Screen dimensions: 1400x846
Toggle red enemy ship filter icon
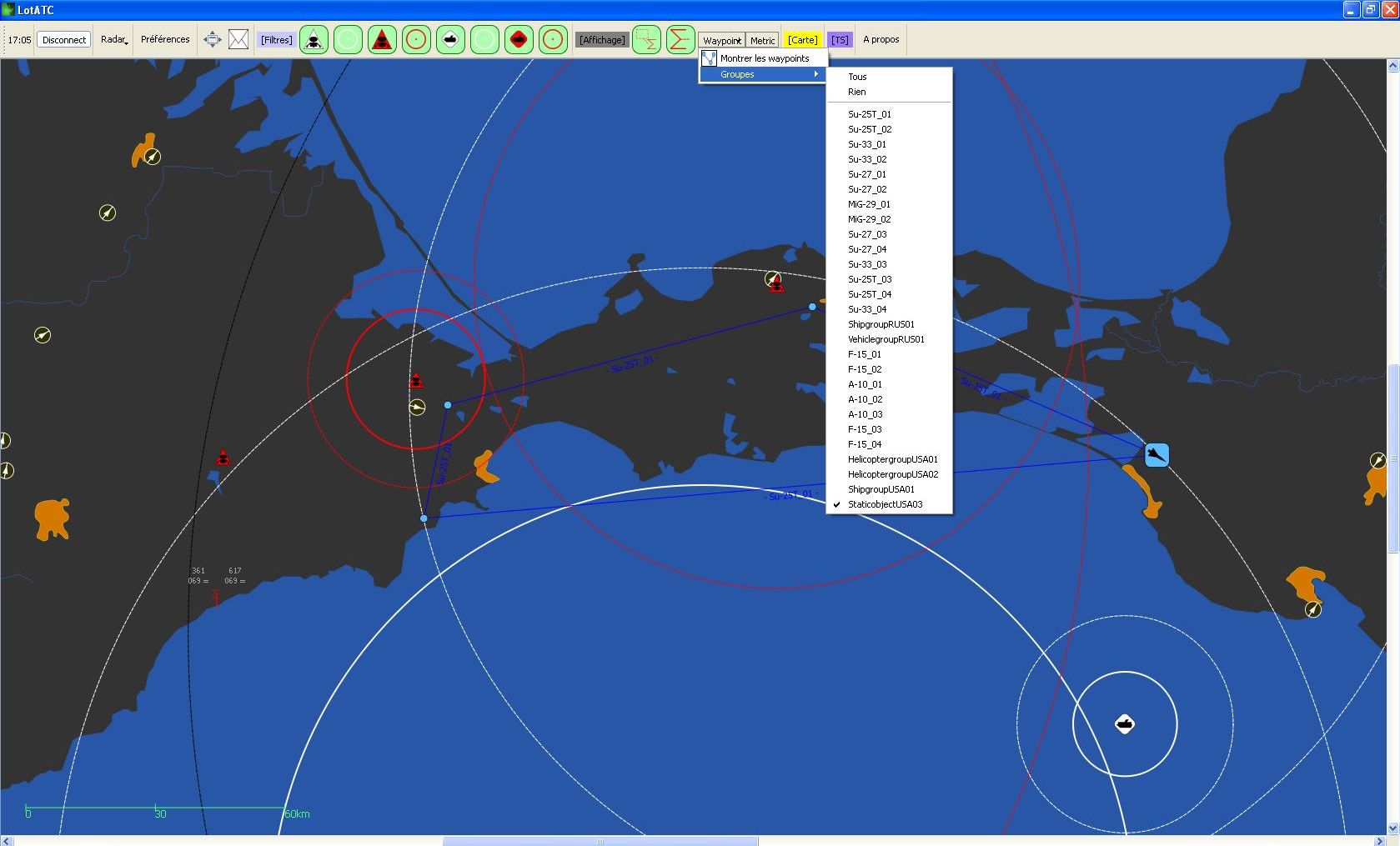click(x=519, y=39)
